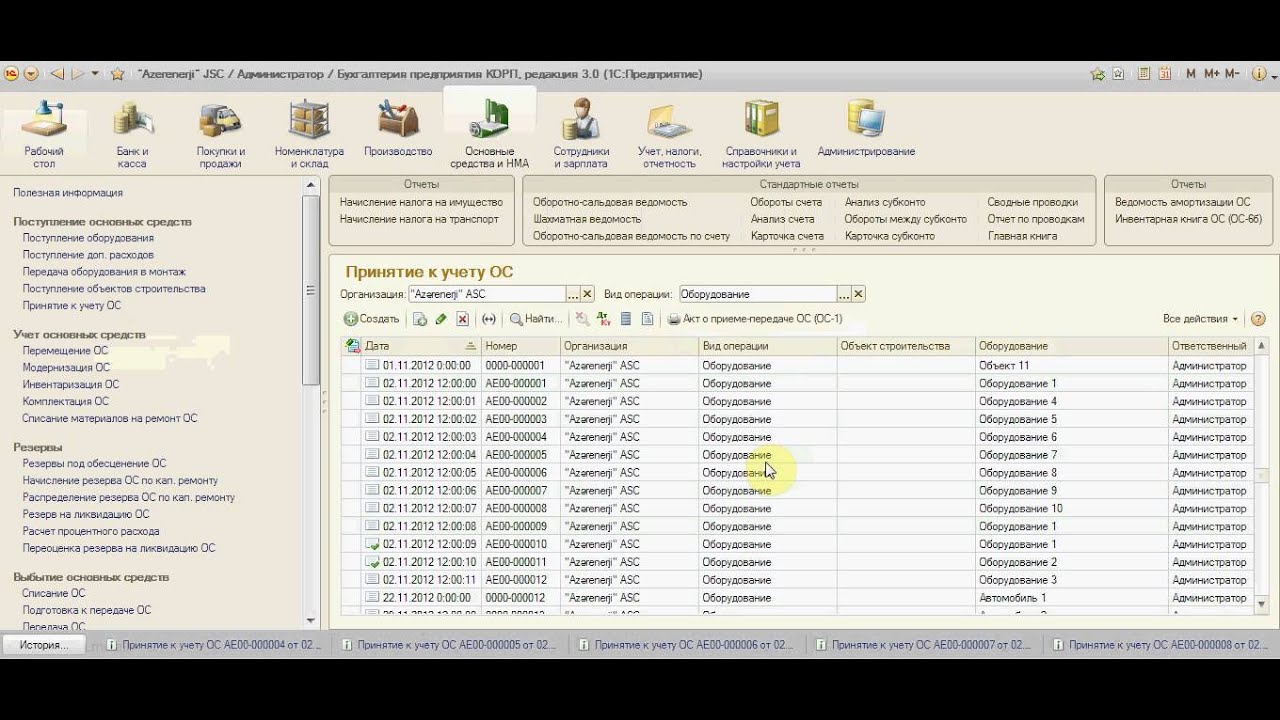1280x720 pixels.
Task: Open Начисление налога на имущество report
Action: (x=421, y=202)
